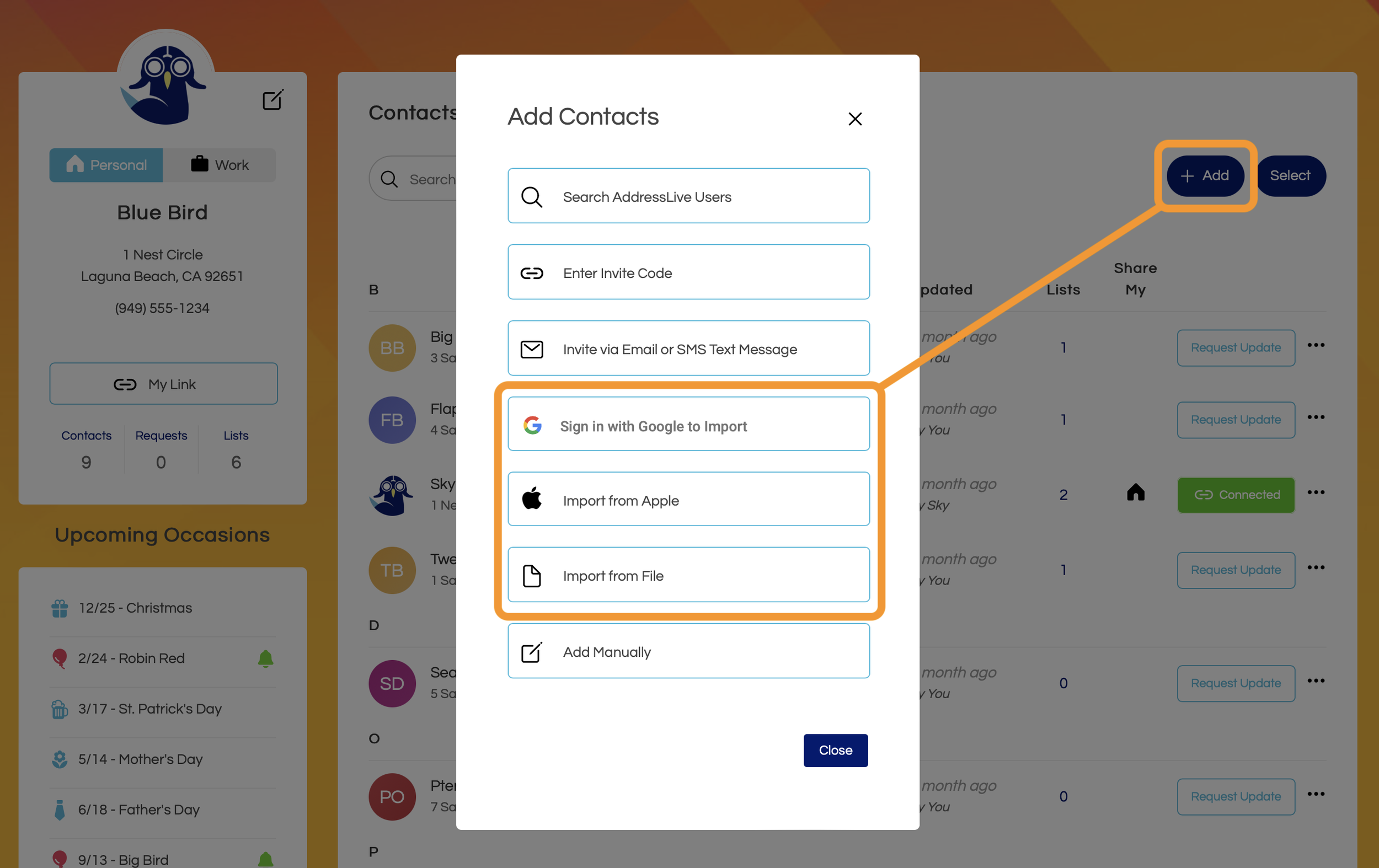Switch to the Personal profile tab
Viewport: 1379px width, 868px height.
point(106,165)
